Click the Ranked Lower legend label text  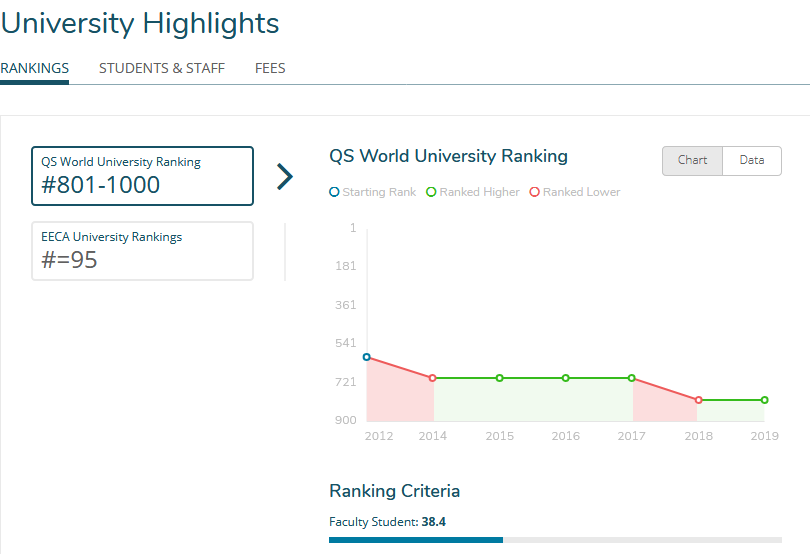pyautogui.click(x=581, y=192)
